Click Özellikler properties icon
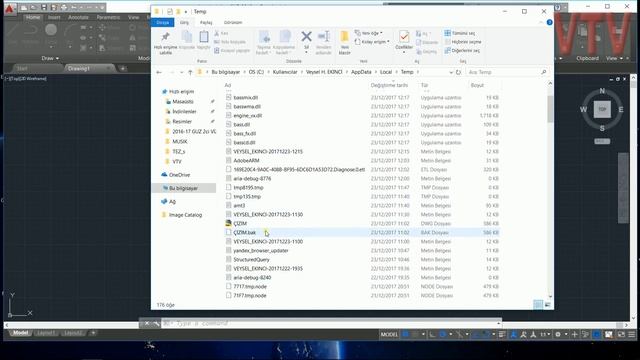 [x=404, y=37]
